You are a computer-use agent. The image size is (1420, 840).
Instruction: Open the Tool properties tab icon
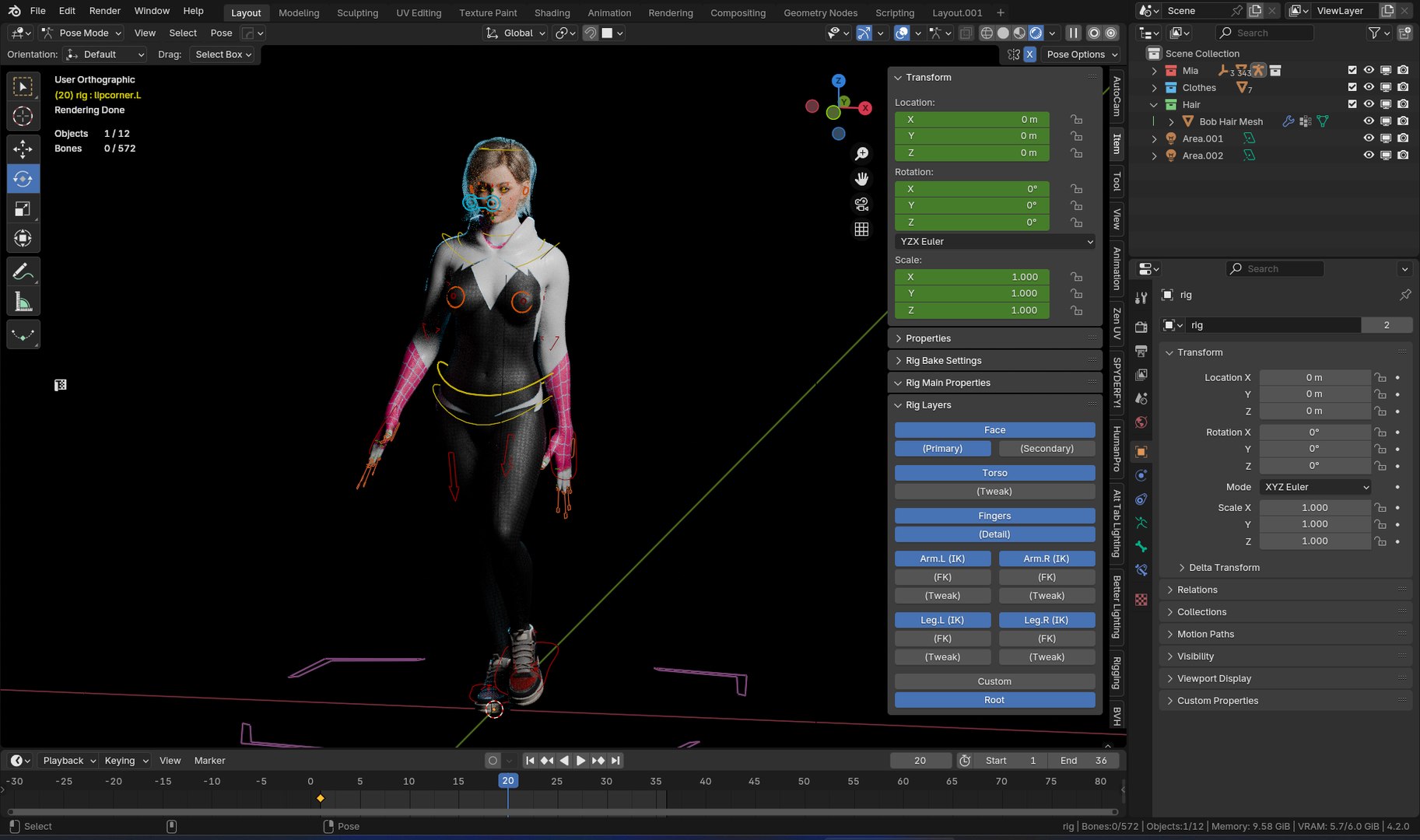tap(1141, 298)
